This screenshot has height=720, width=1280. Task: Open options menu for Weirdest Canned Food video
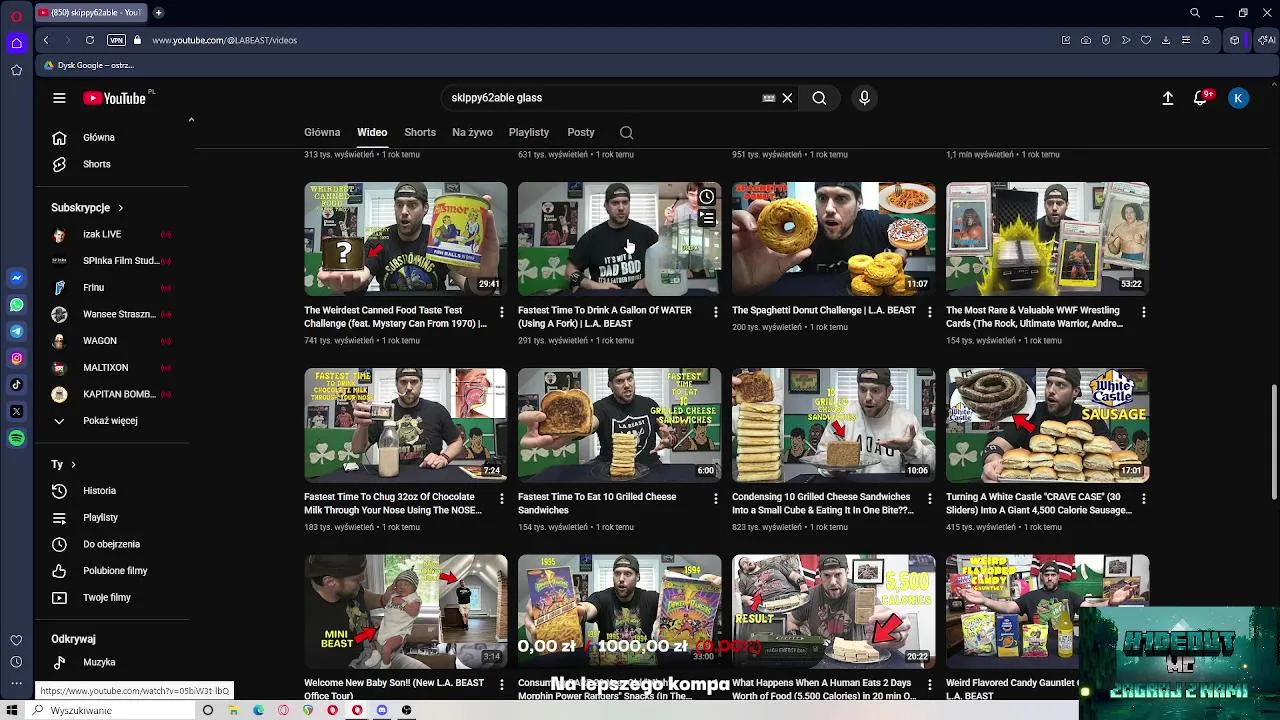click(x=501, y=312)
